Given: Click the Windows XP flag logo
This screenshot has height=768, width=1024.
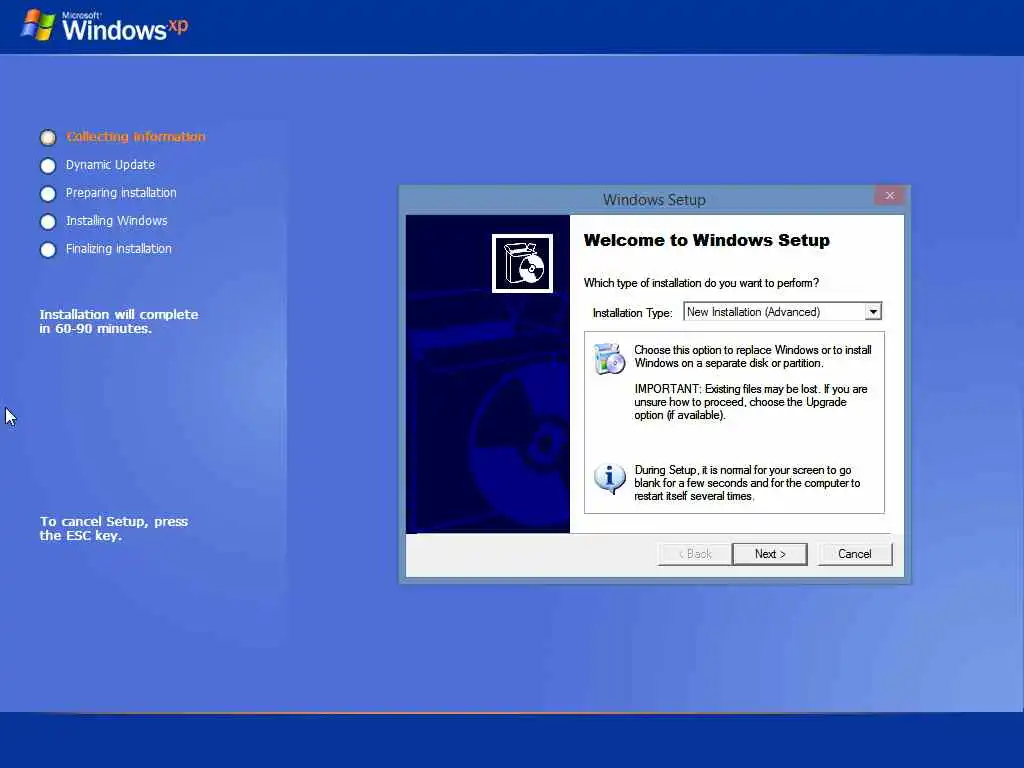Looking at the screenshot, I should [38, 26].
